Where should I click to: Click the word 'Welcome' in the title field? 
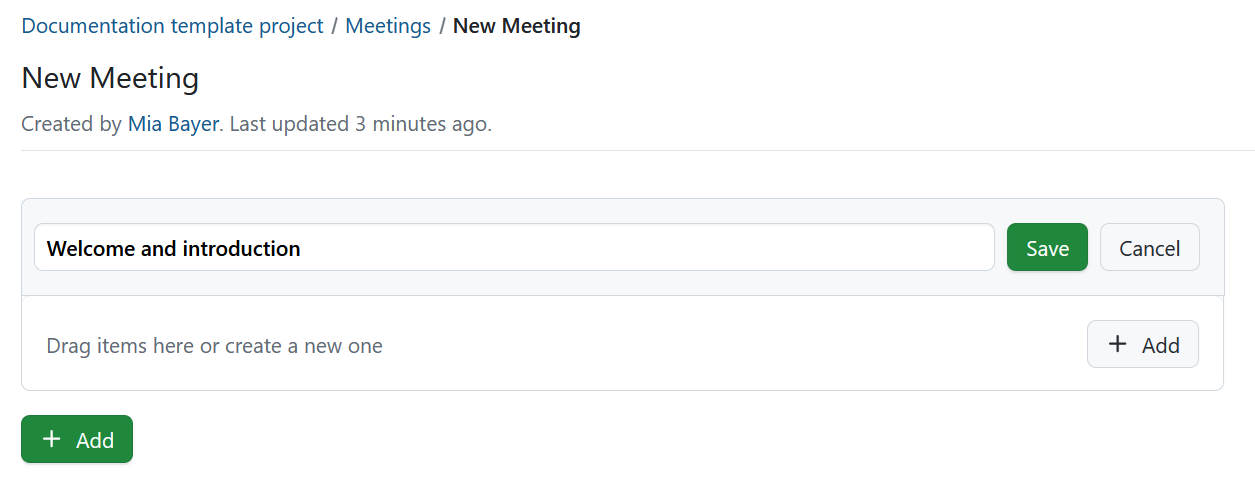pyautogui.click(x=91, y=249)
